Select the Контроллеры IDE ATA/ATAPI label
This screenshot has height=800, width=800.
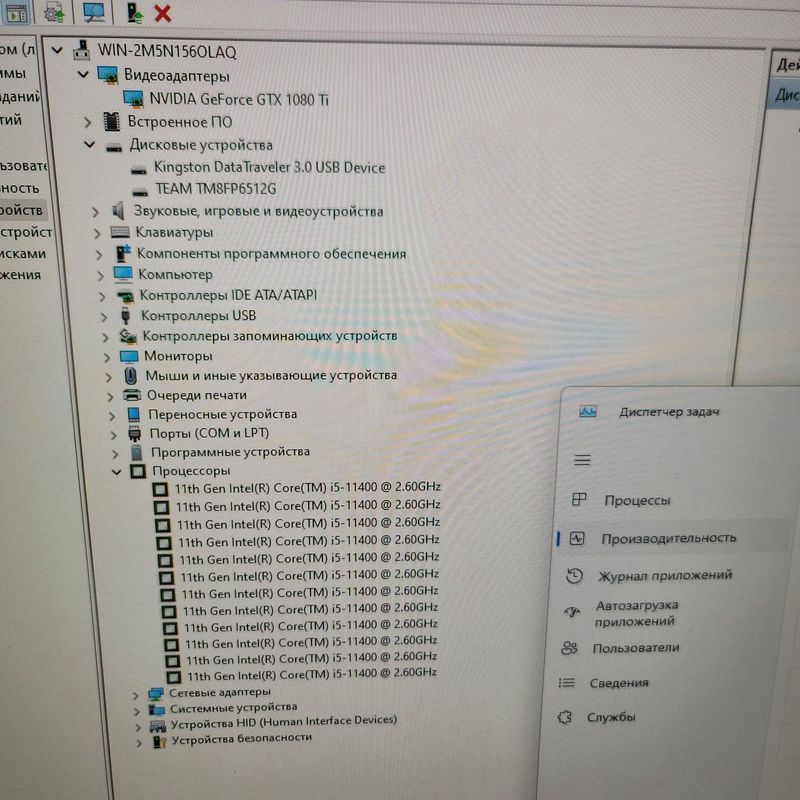(x=229, y=295)
